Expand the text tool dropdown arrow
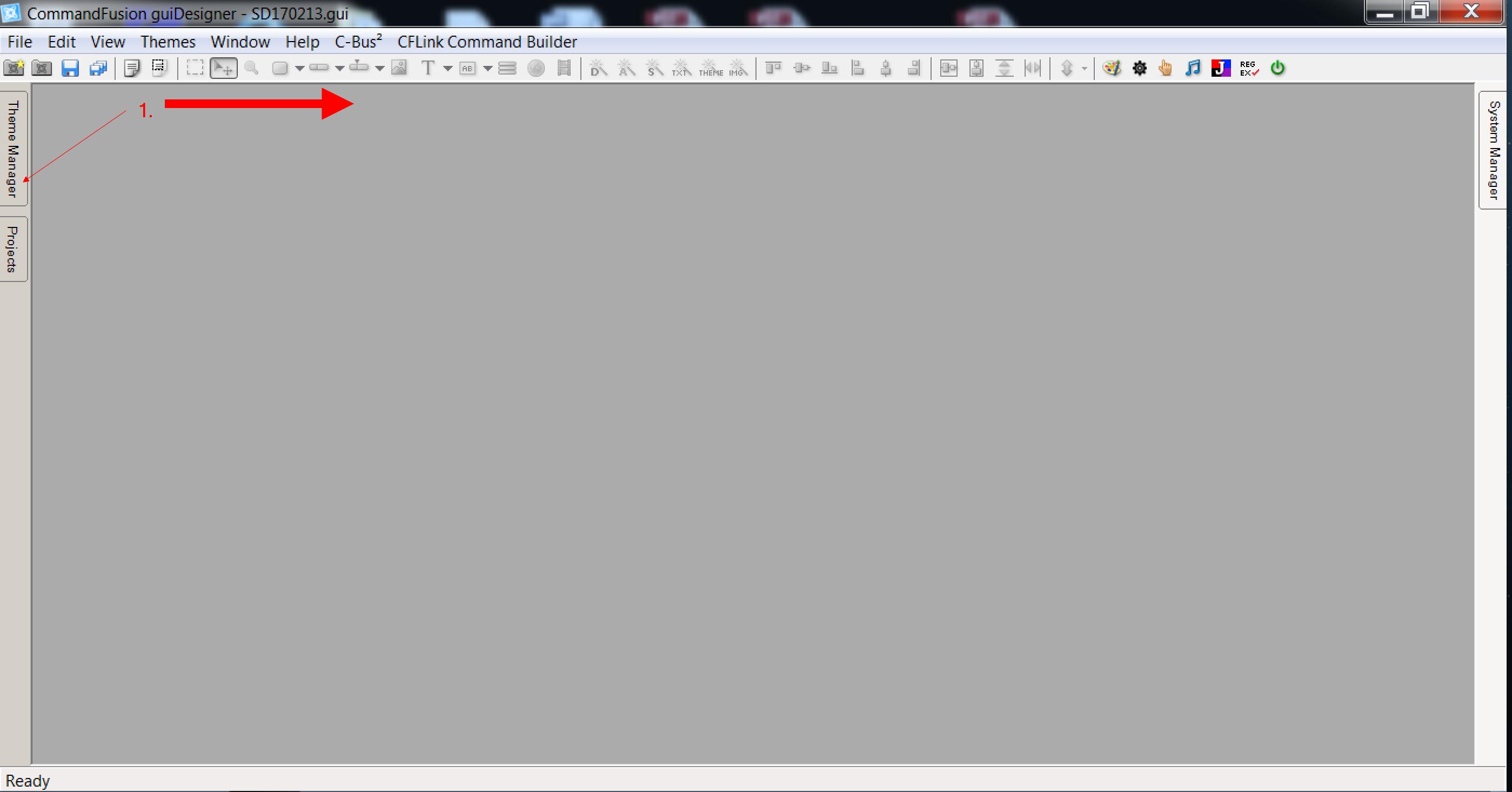1512x792 pixels. 448,69
